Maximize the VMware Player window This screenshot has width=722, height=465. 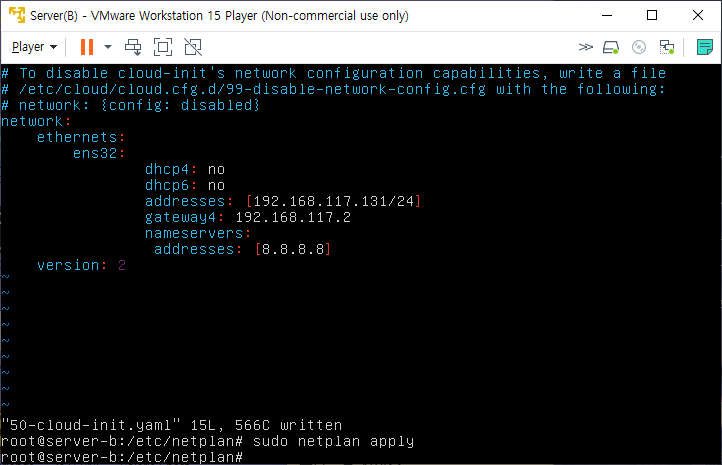(652, 15)
